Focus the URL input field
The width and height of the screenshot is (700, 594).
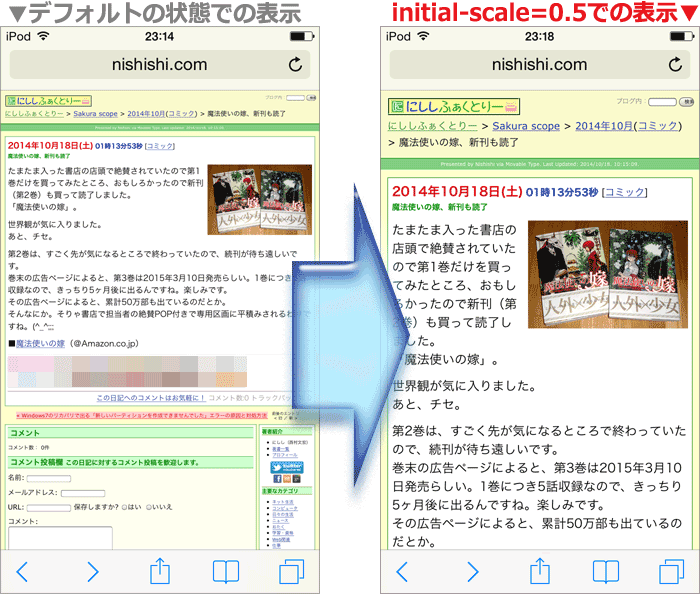point(49,508)
